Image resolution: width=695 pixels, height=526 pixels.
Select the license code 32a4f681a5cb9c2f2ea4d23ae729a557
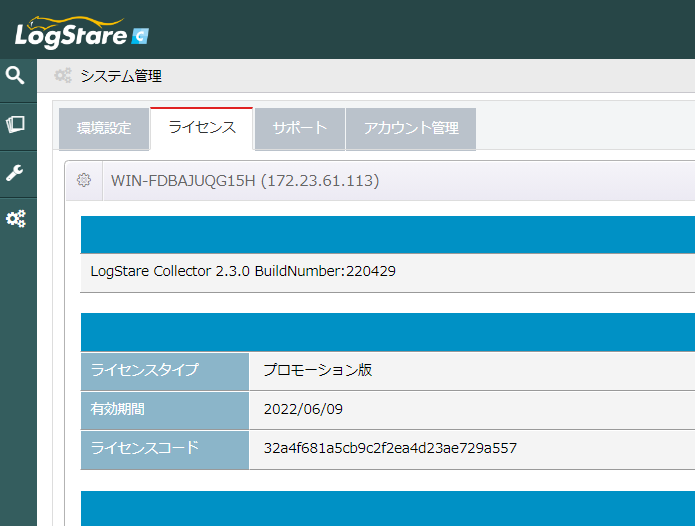(390, 448)
